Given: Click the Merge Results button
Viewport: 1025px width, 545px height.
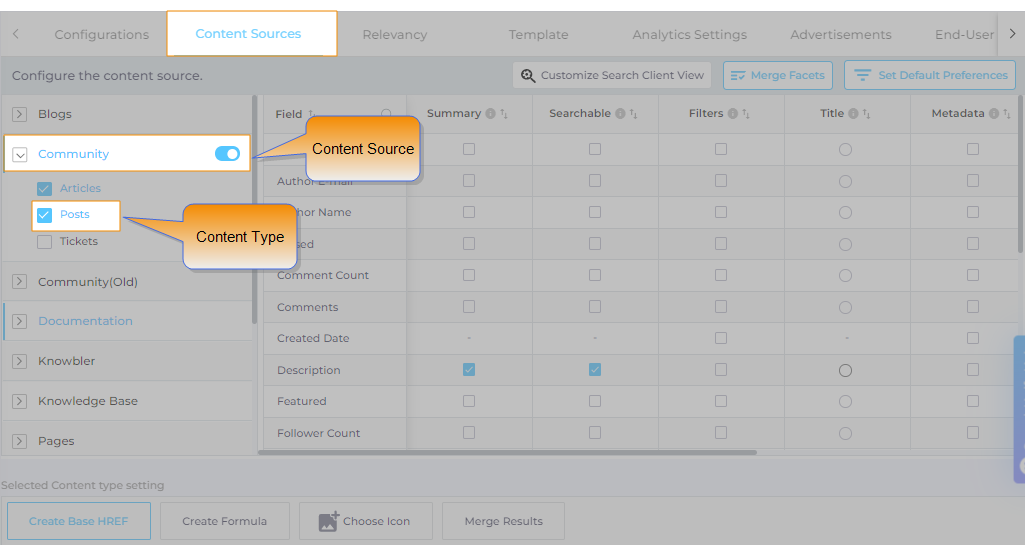Looking at the screenshot, I should (x=503, y=521).
